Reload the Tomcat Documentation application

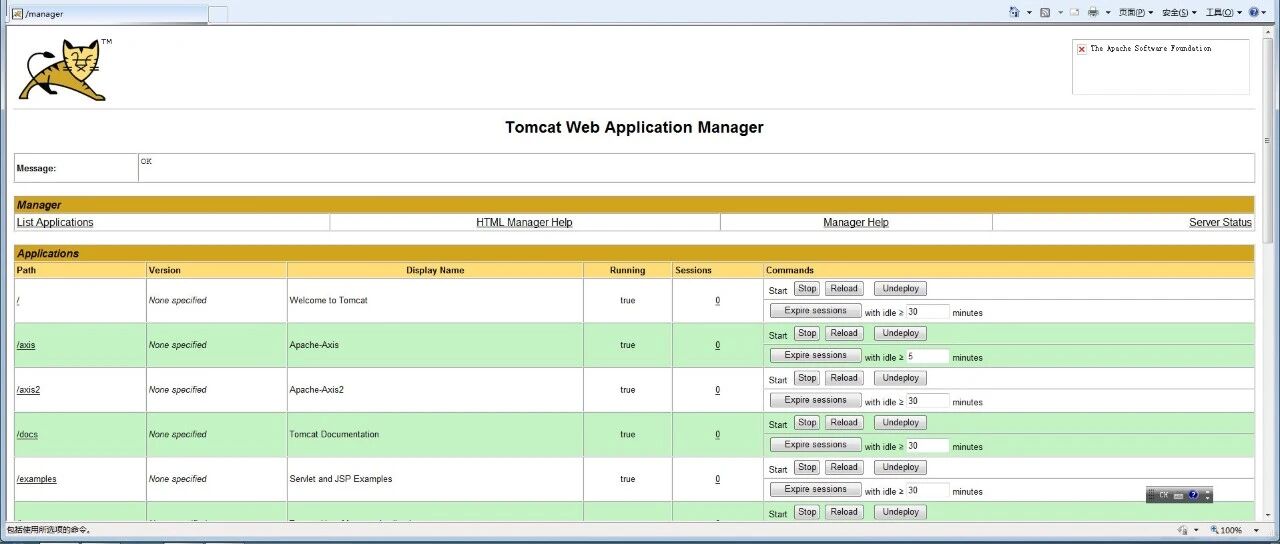[844, 422]
